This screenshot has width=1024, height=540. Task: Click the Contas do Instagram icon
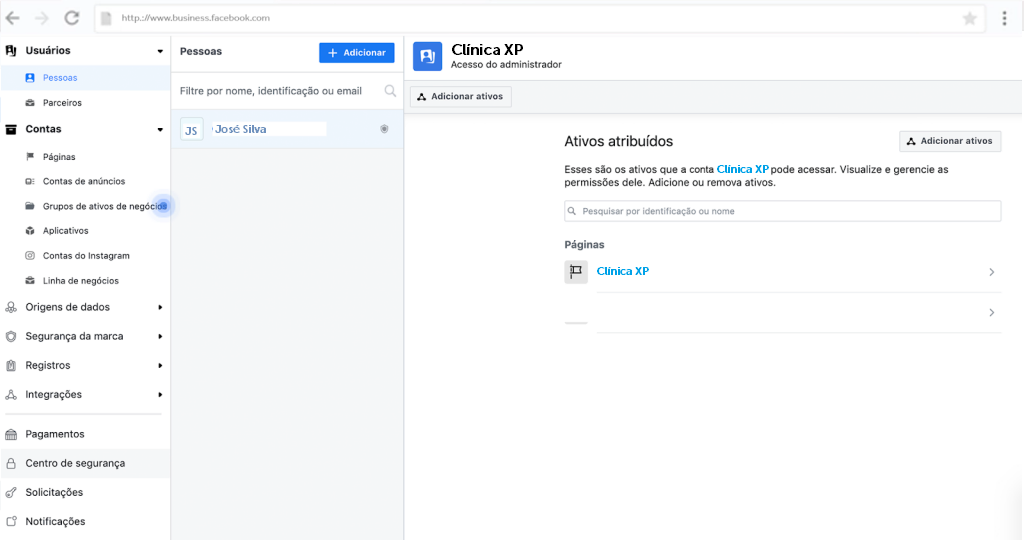coord(30,255)
